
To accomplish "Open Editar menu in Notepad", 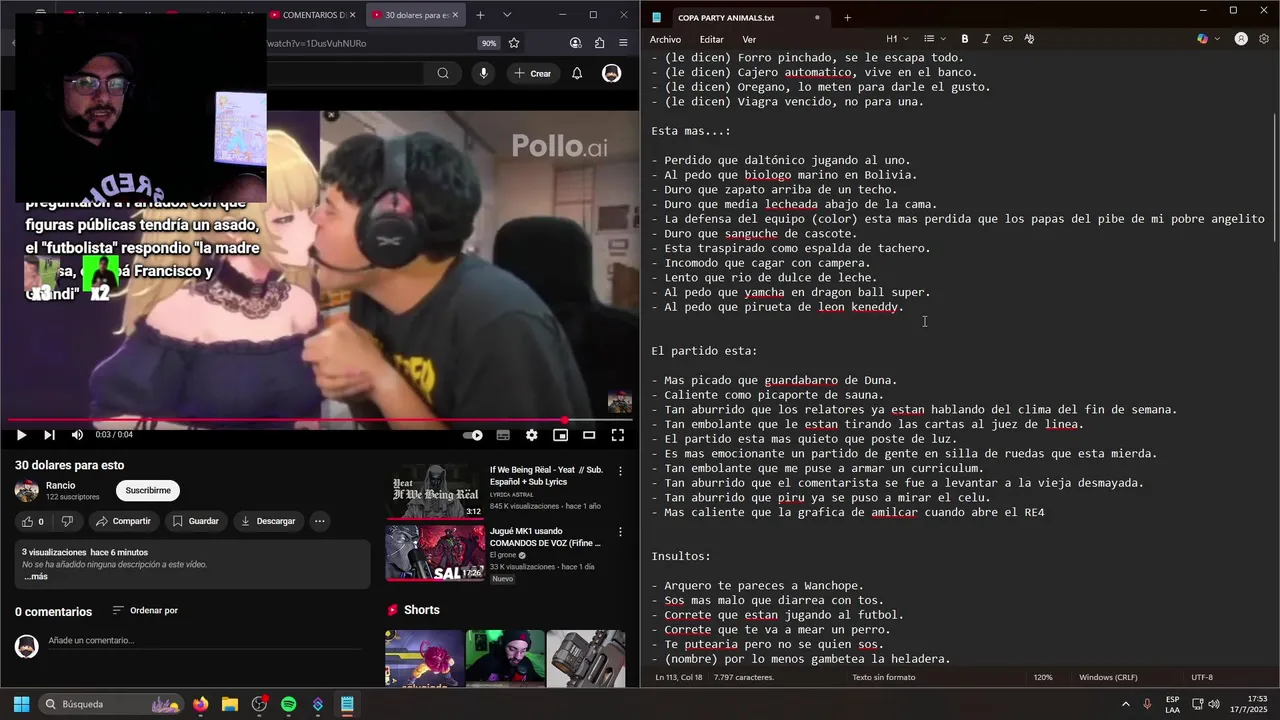I will coord(711,39).
